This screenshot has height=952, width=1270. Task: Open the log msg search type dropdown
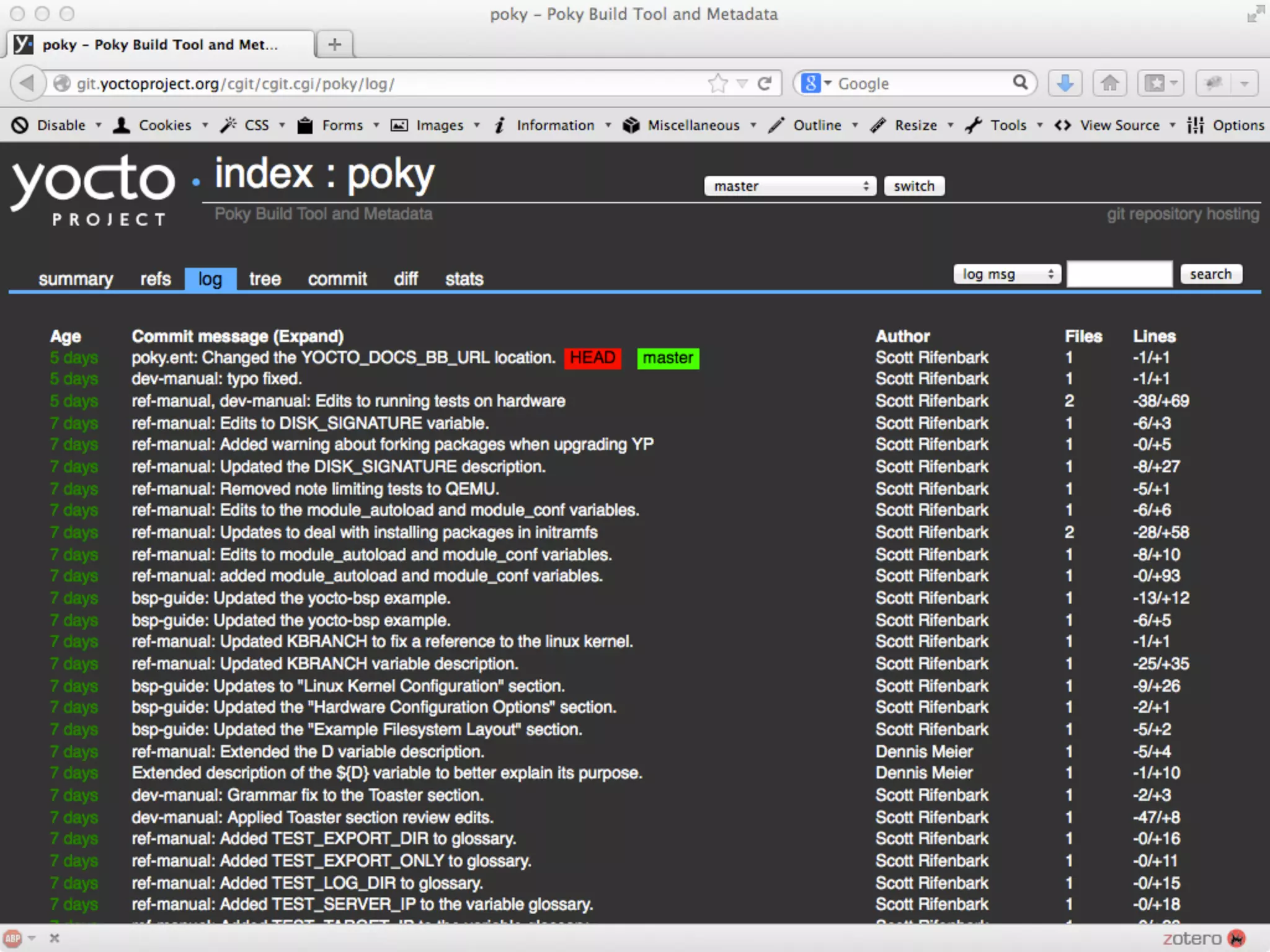click(x=1006, y=274)
